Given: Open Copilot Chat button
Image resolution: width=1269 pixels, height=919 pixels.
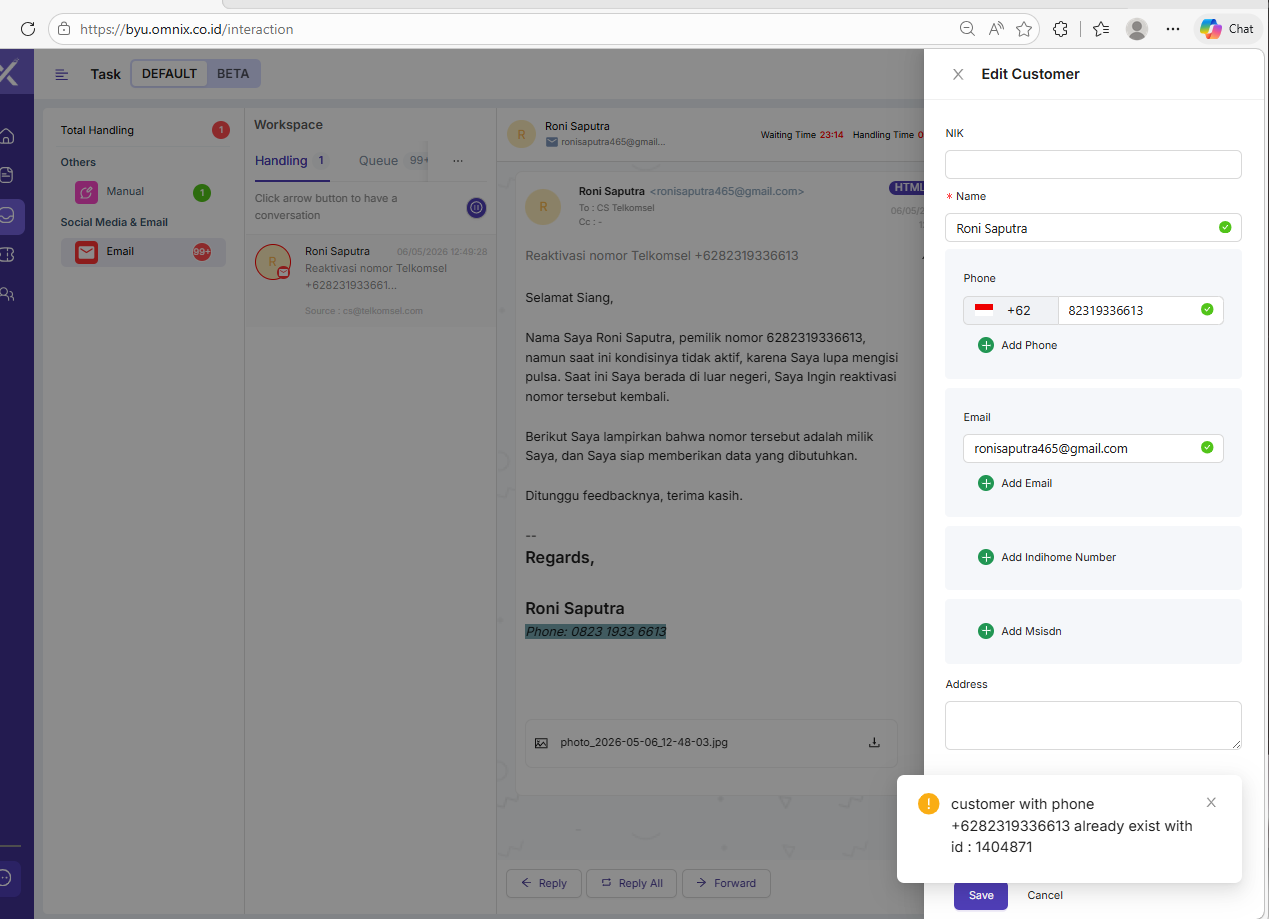Looking at the screenshot, I should (x=1227, y=29).
